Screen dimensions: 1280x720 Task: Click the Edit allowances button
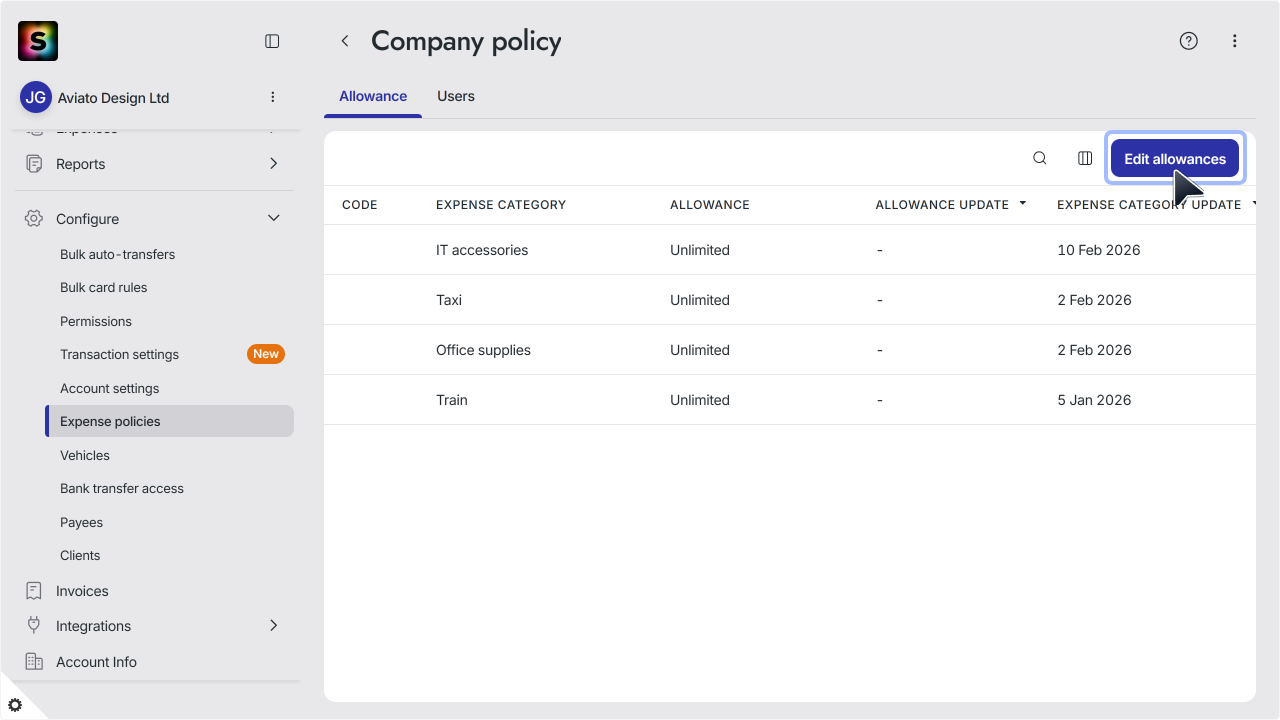click(1175, 158)
